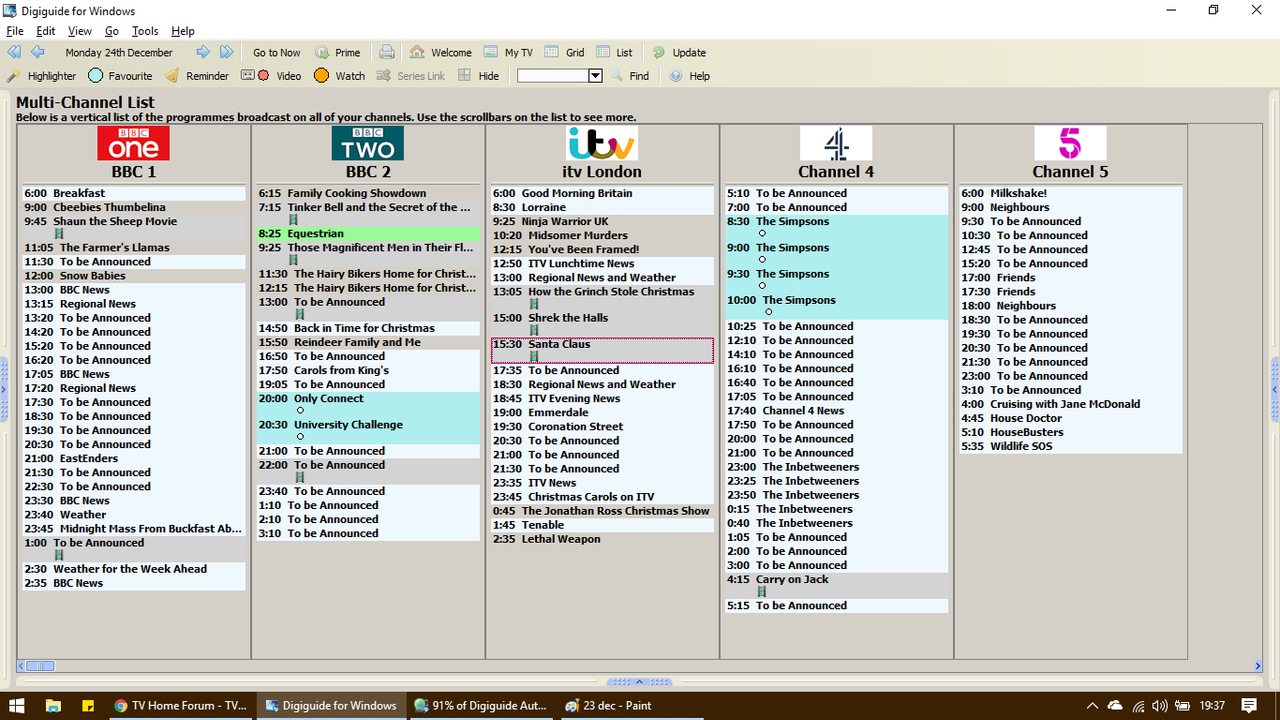The image size is (1280, 720).
Task: Click the BBC One channel logo
Action: (x=133, y=143)
